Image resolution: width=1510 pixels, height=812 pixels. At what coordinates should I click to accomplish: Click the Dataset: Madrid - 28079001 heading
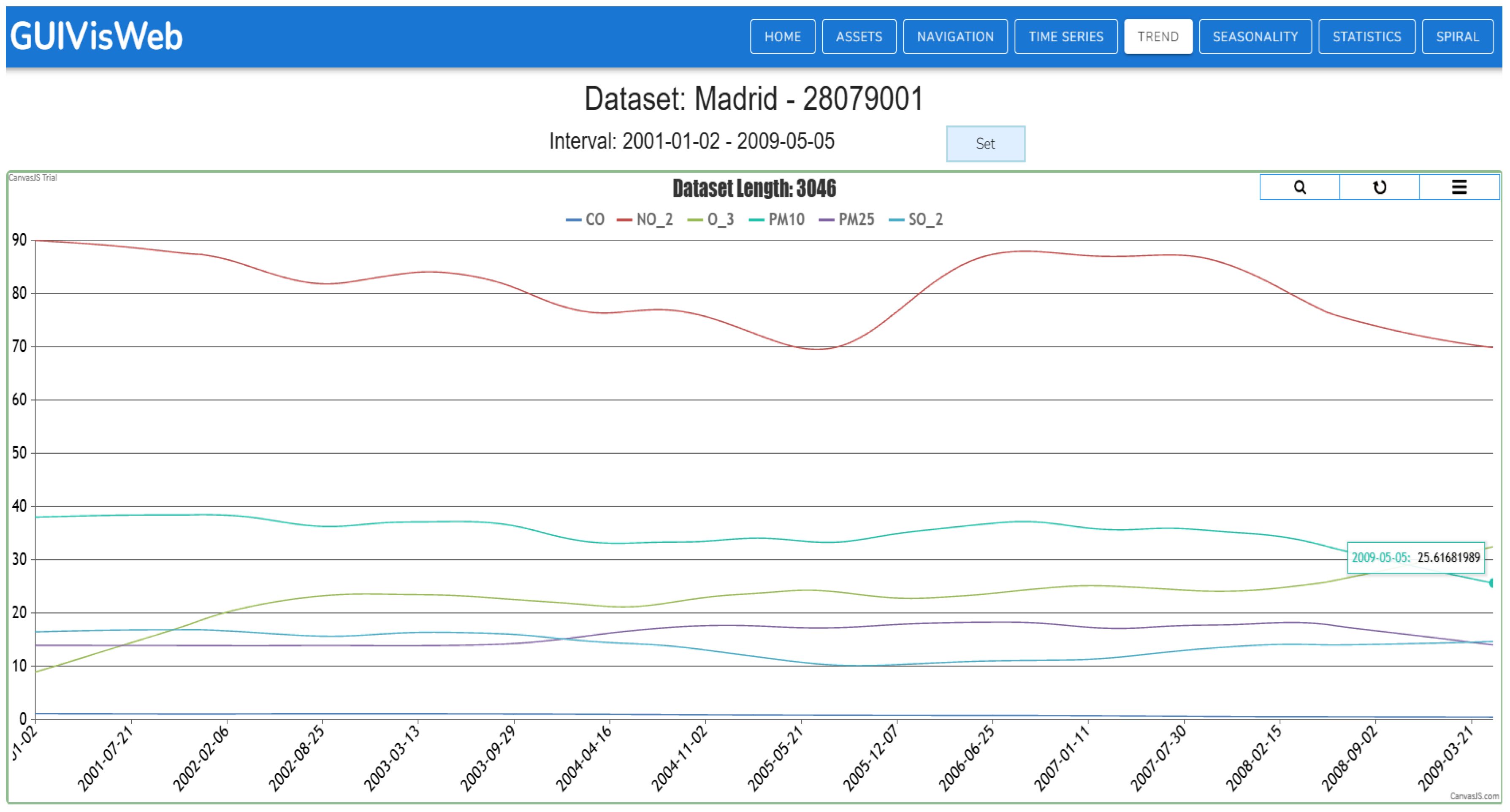[x=754, y=98]
